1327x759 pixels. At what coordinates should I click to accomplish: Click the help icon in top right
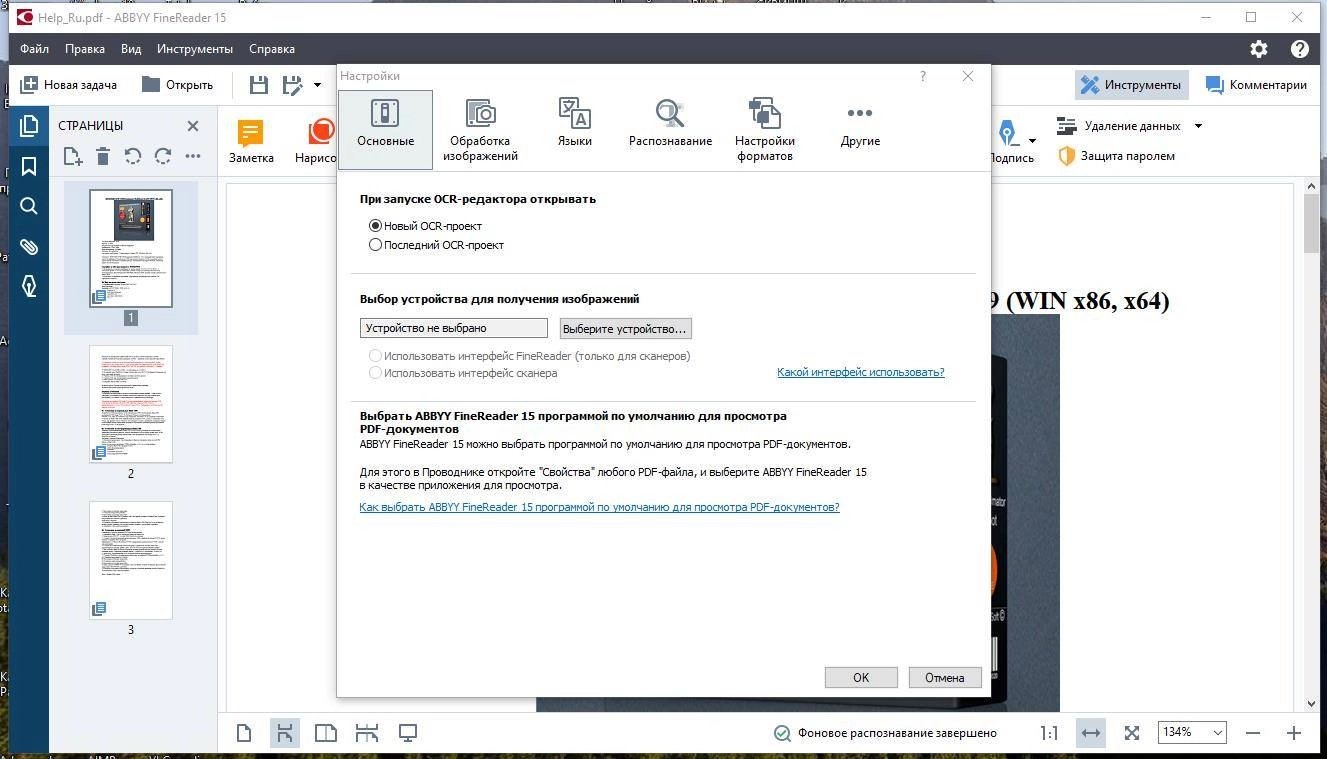click(x=1300, y=48)
